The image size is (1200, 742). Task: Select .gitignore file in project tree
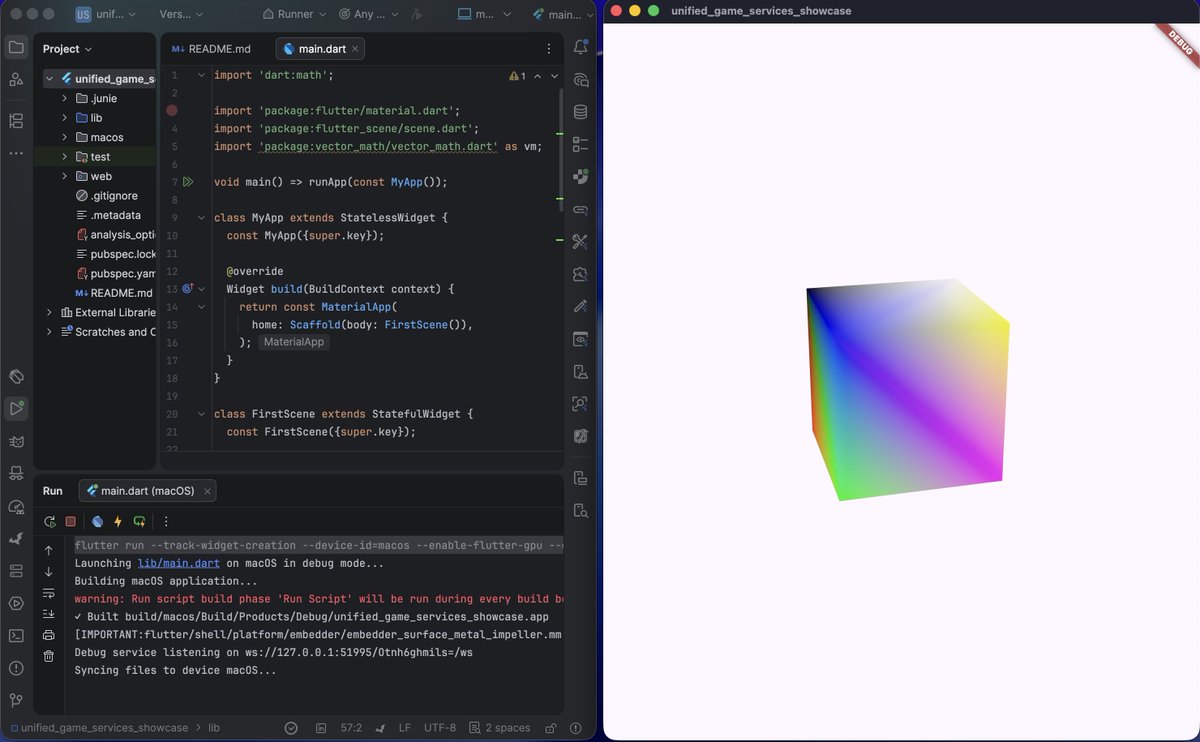click(x=107, y=196)
